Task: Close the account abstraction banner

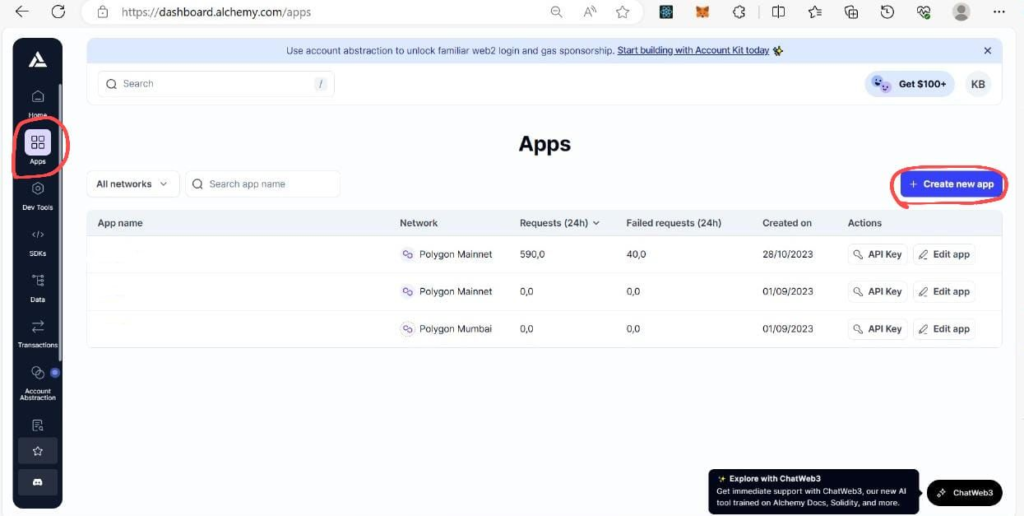Action: 987,50
